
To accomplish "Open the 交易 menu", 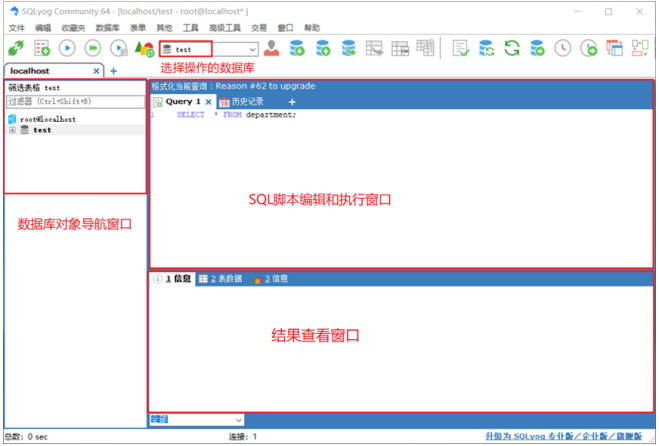I will click(x=259, y=28).
